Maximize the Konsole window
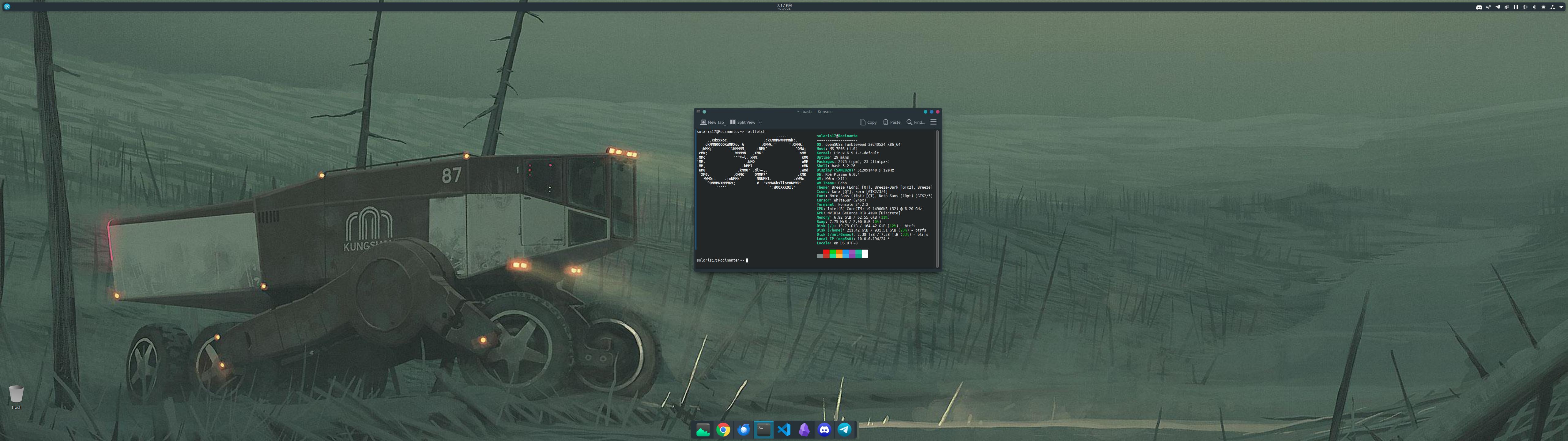The height and width of the screenshot is (441, 1568). [931, 111]
